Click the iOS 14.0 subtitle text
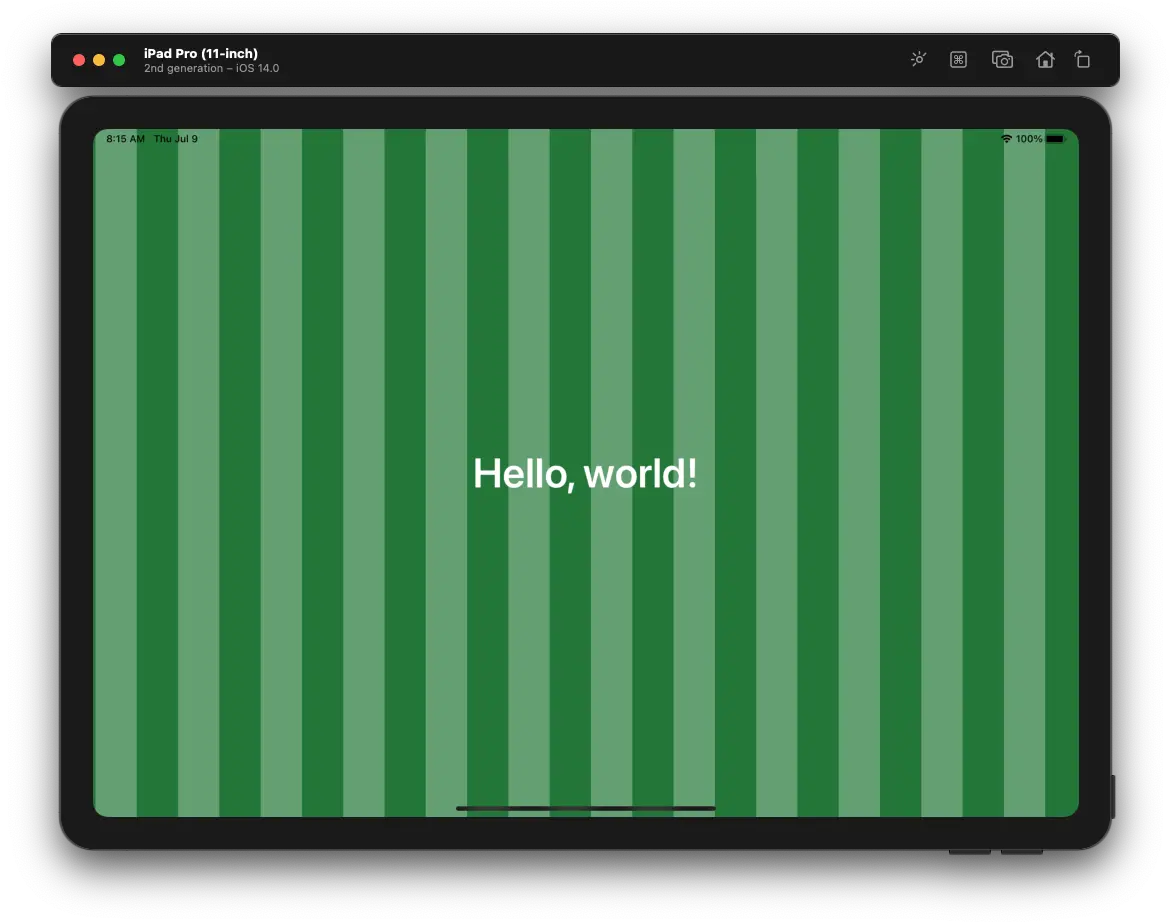 click(x=212, y=68)
